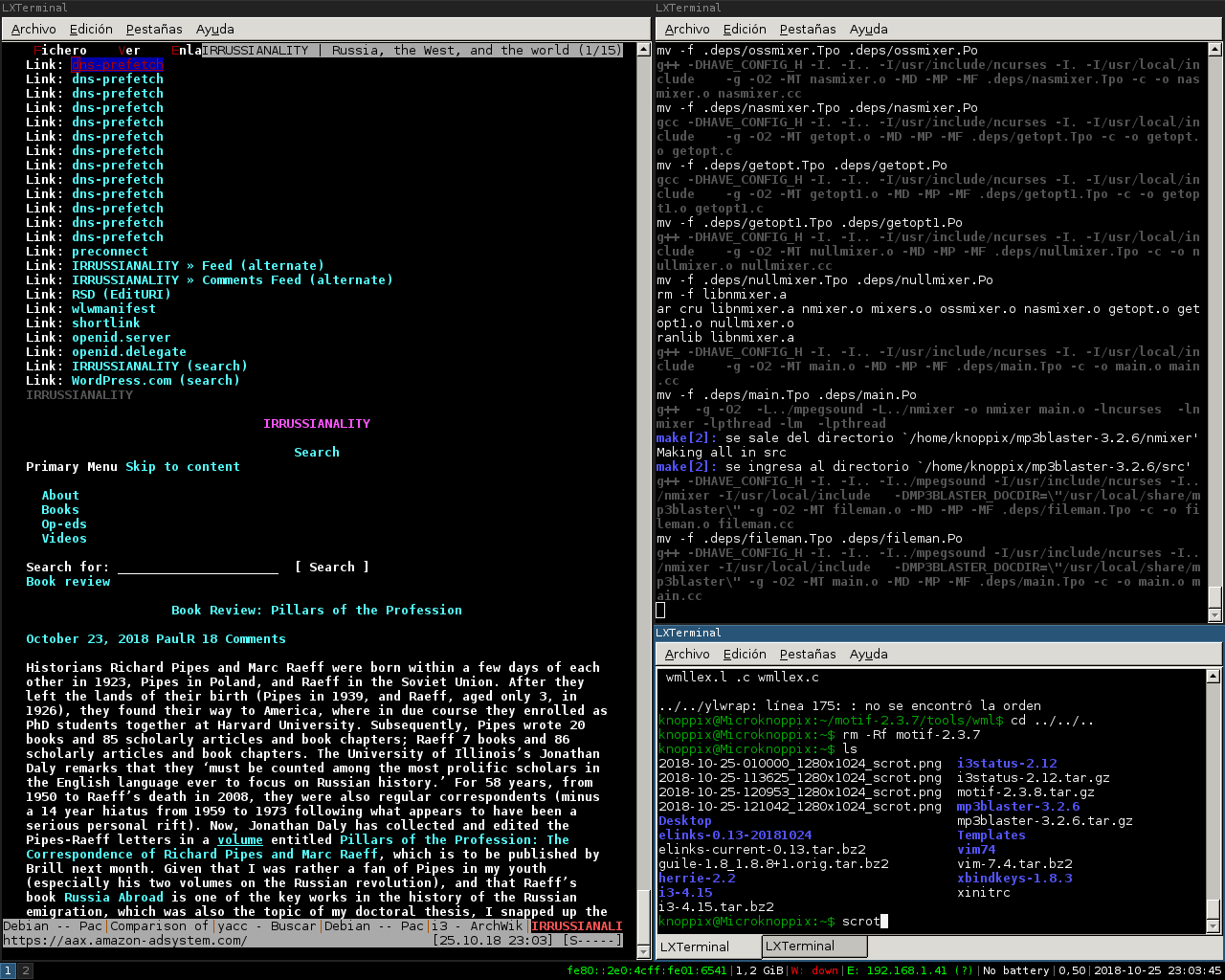This screenshot has height=980, width=1225.
Task: Switch to i3 workspace 1
Action: click(9, 970)
